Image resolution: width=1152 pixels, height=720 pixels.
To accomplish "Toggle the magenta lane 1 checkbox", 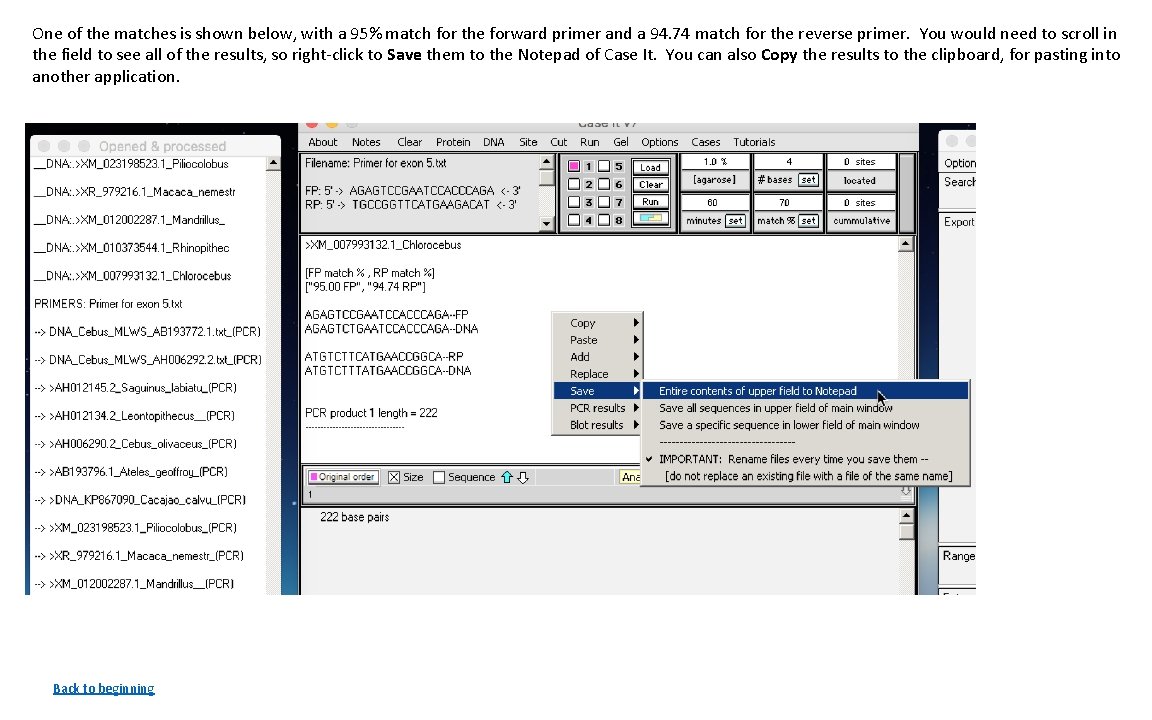I will [x=574, y=167].
